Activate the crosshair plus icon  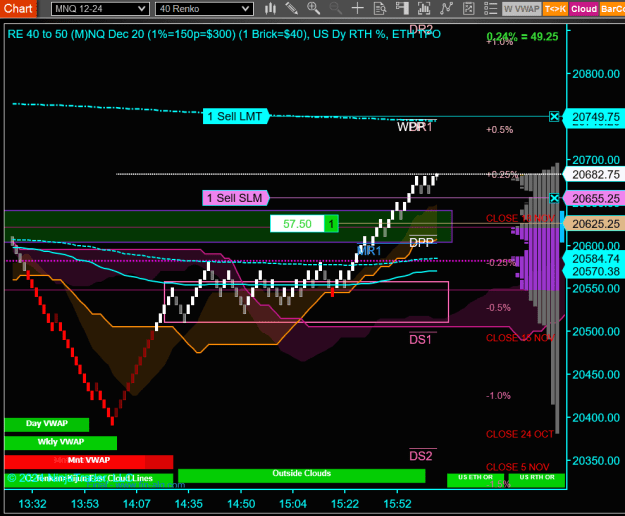click(358, 8)
